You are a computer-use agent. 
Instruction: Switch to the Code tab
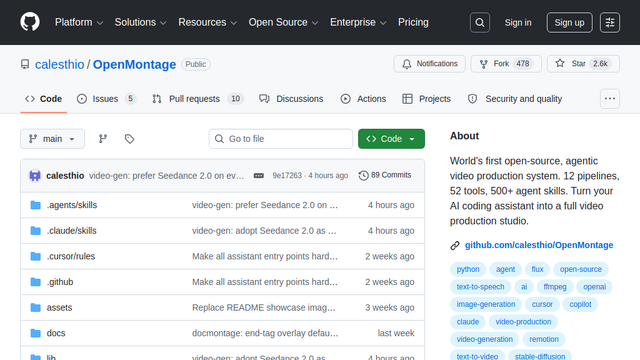point(43,99)
